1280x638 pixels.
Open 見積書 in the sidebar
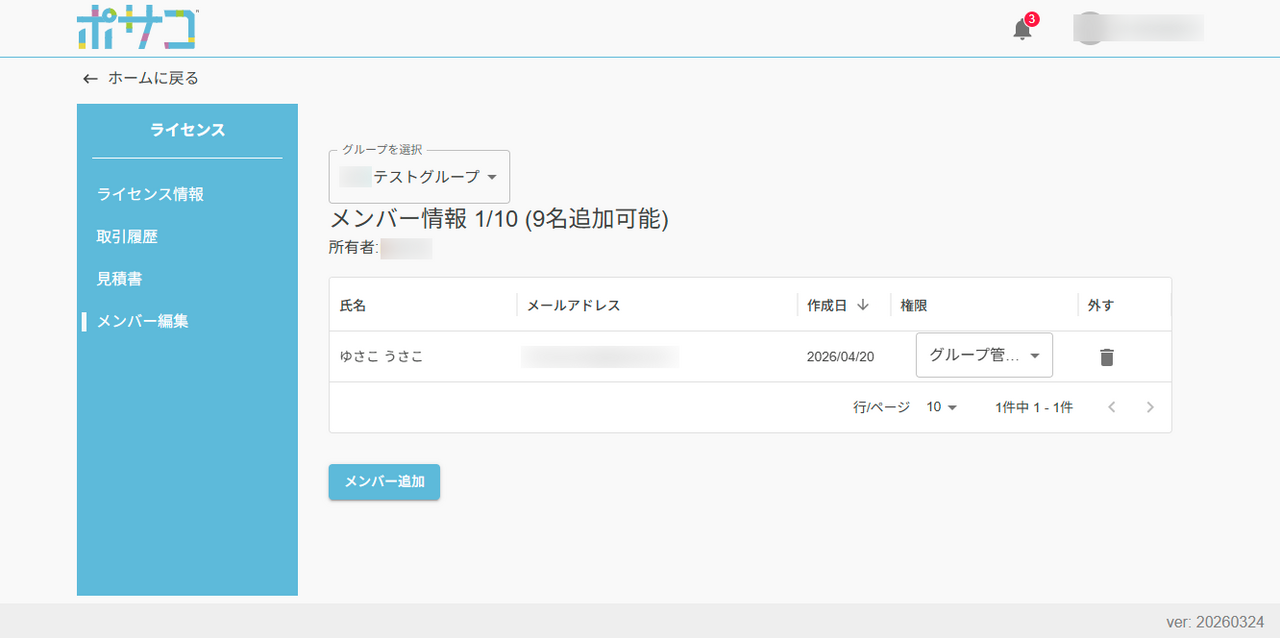(x=119, y=279)
